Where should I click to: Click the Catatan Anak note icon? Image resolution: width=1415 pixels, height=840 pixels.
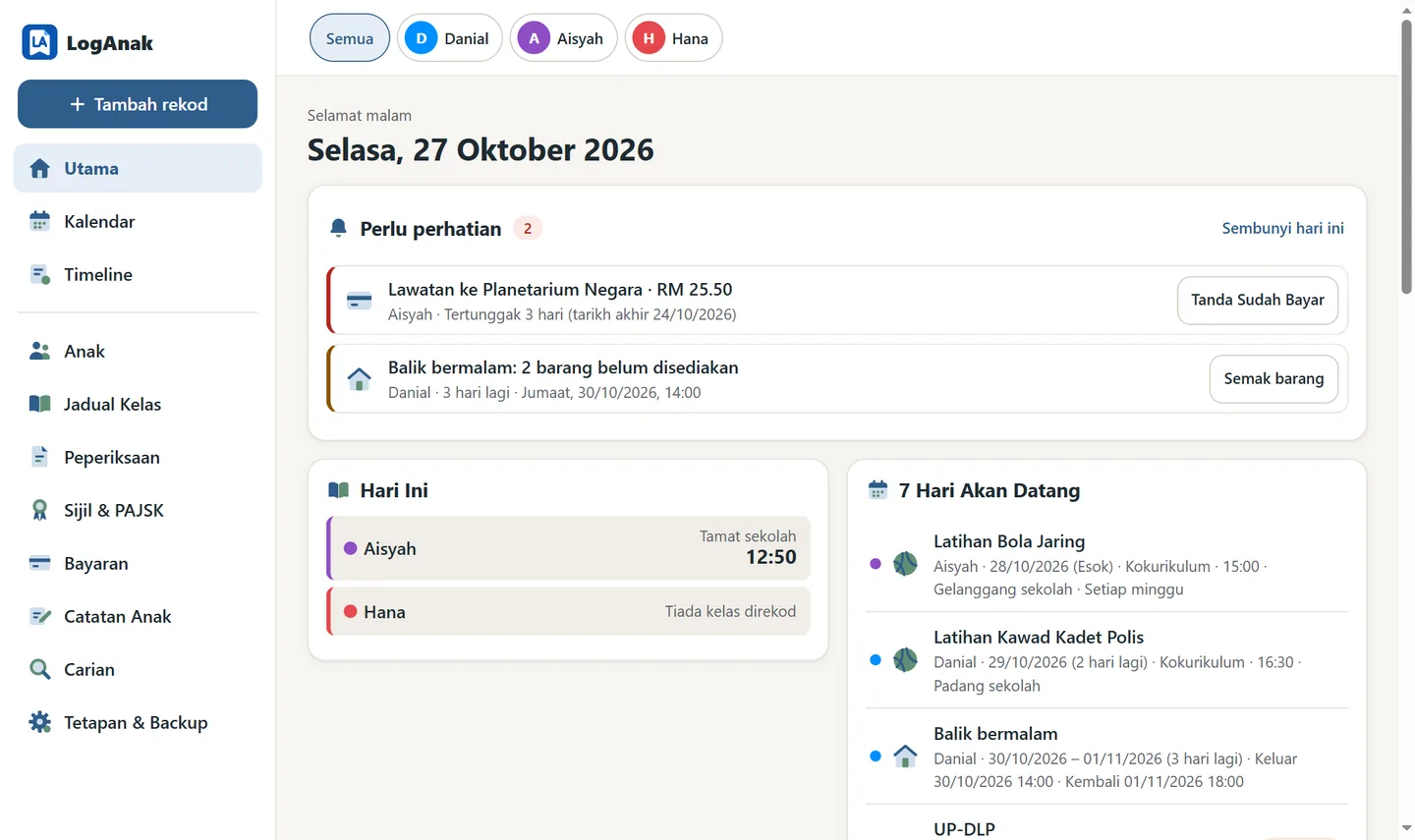pyautogui.click(x=39, y=616)
